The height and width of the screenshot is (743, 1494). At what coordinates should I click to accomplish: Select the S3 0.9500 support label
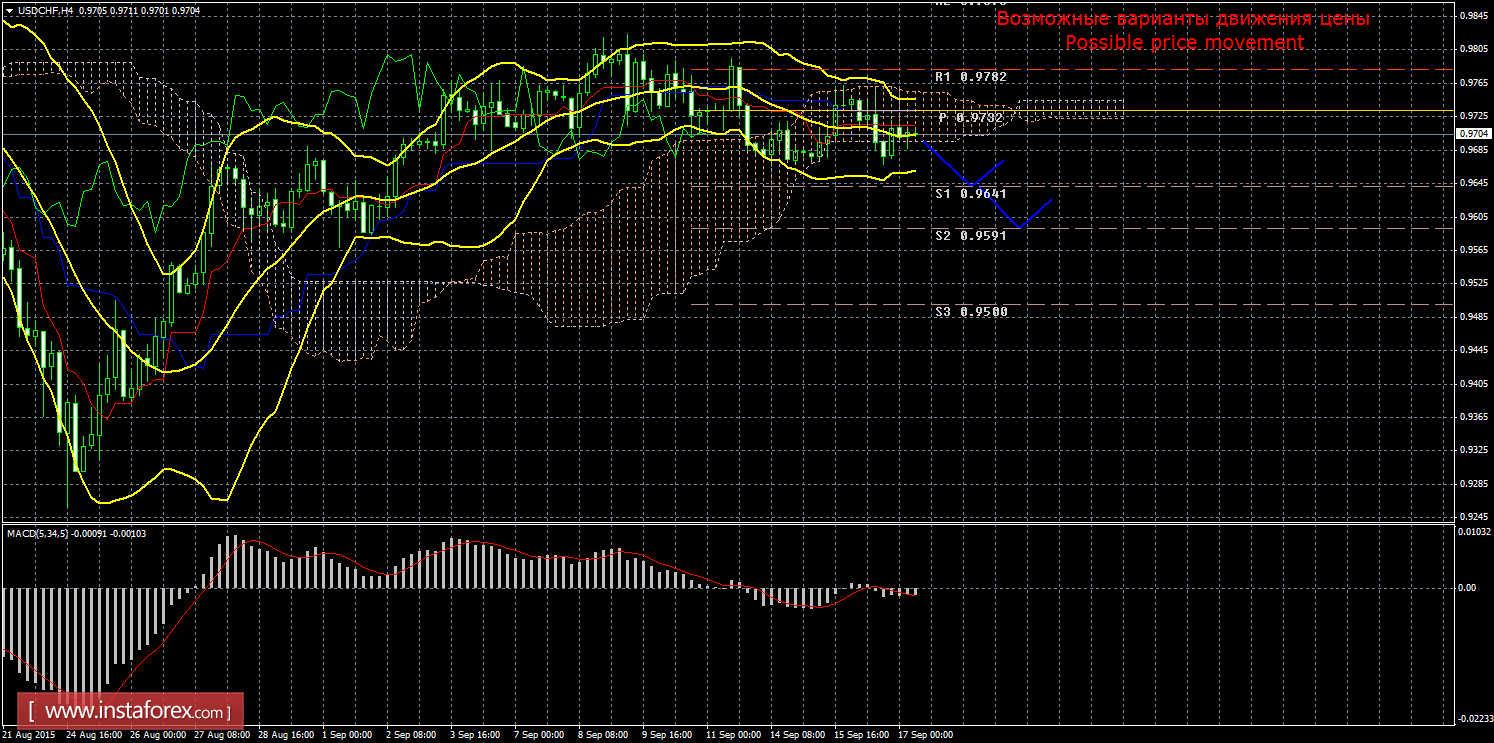tap(970, 312)
